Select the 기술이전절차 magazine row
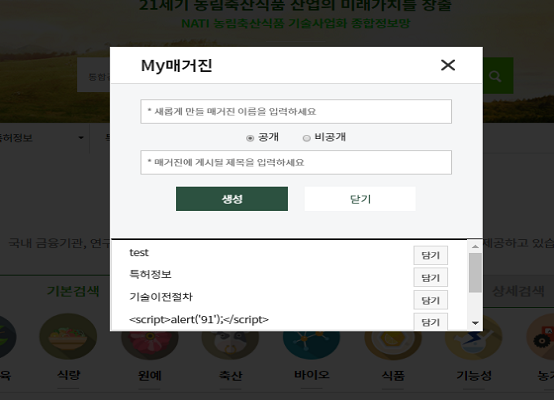Image resolution: width=554 pixels, height=400 pixels. pos(161,297)
